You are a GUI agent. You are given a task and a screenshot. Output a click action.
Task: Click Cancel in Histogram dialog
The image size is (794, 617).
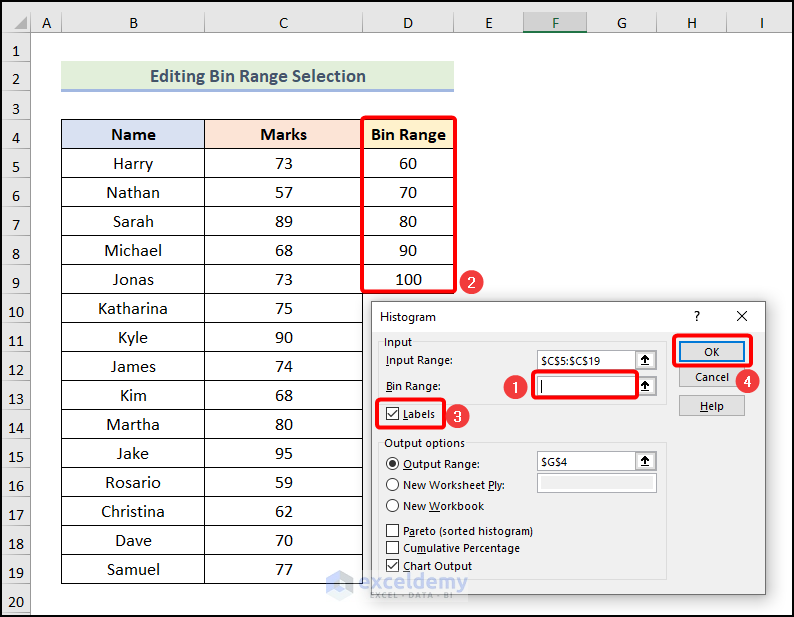(x=712, y=377)
